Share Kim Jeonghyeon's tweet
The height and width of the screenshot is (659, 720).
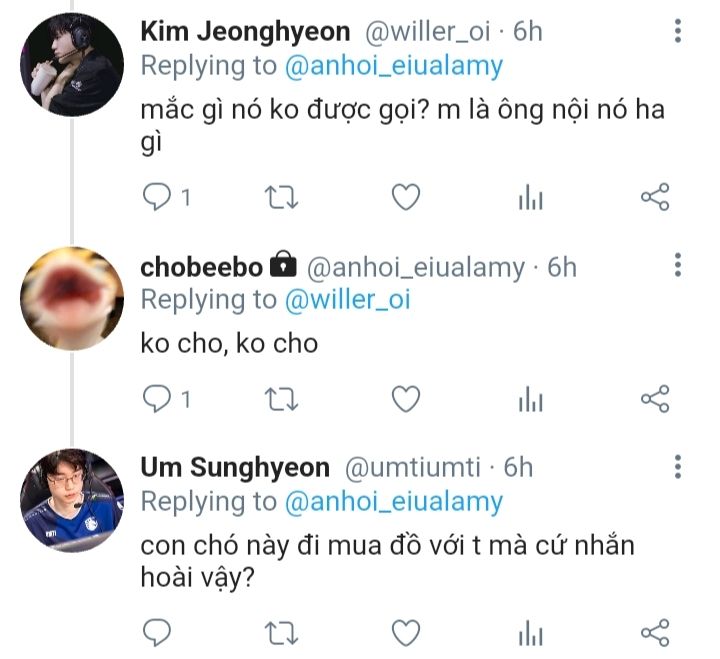click(654, 198)
